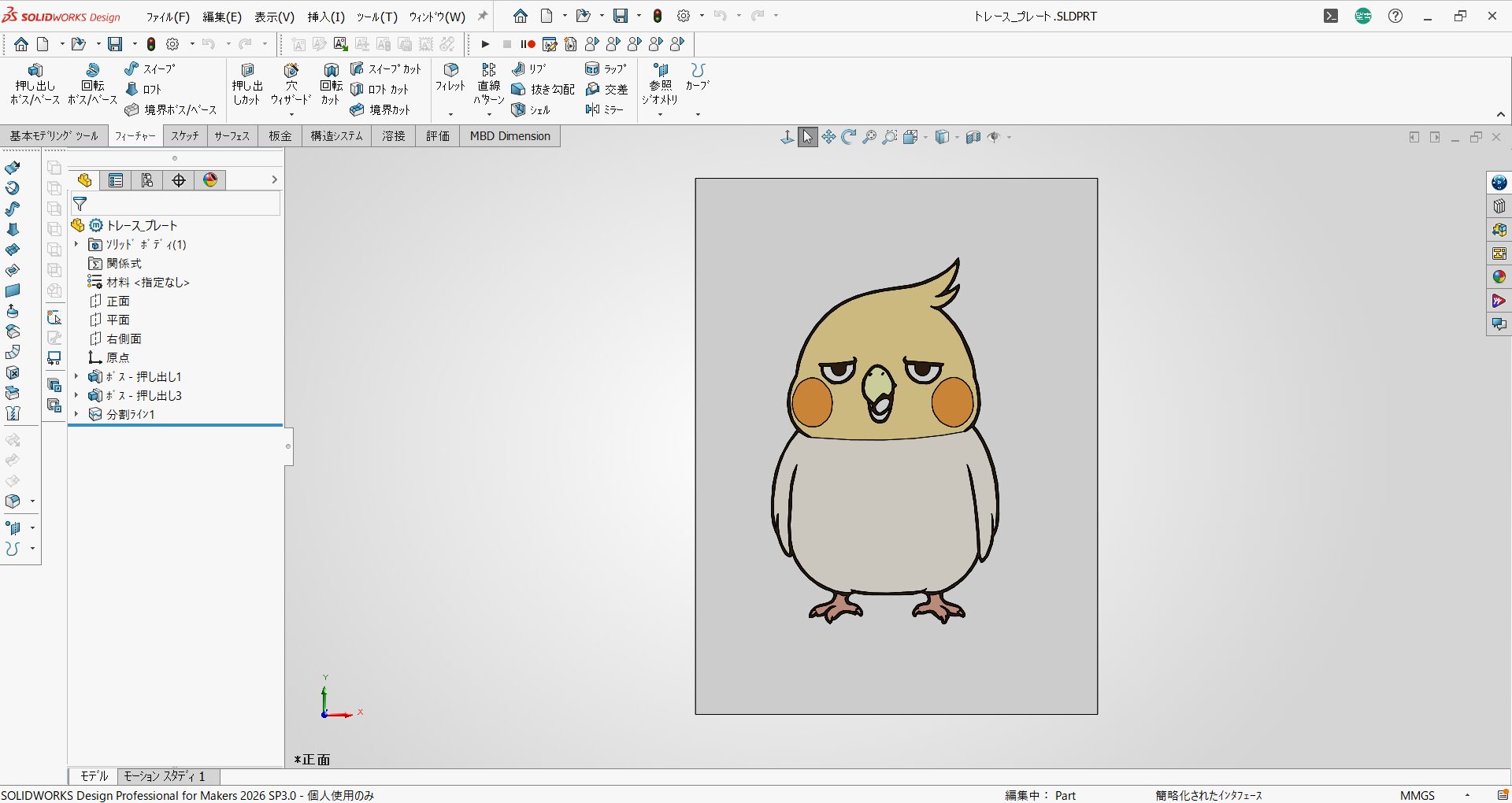Choose the ロフト loft boss tool
1512x803 pixels.
[143, 90]
